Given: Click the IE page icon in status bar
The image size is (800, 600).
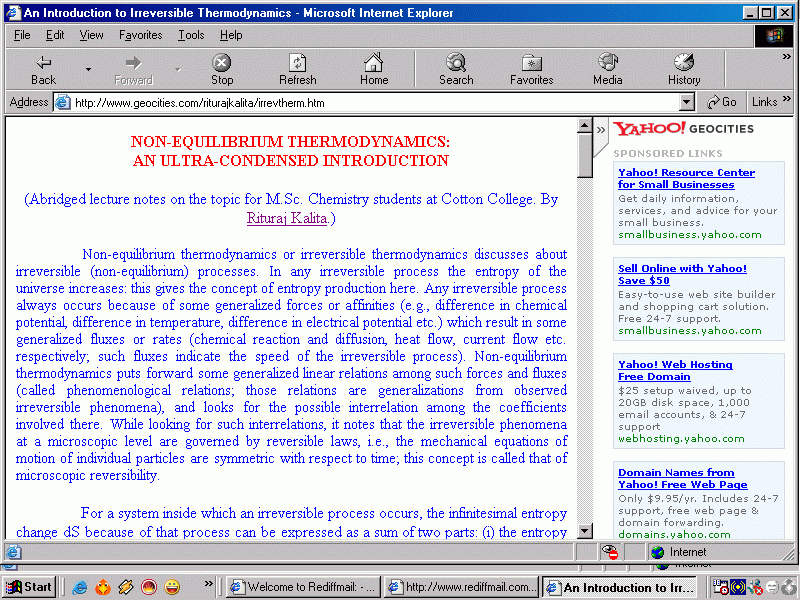Looking at the screenshot, I should [x=14, y=552].
